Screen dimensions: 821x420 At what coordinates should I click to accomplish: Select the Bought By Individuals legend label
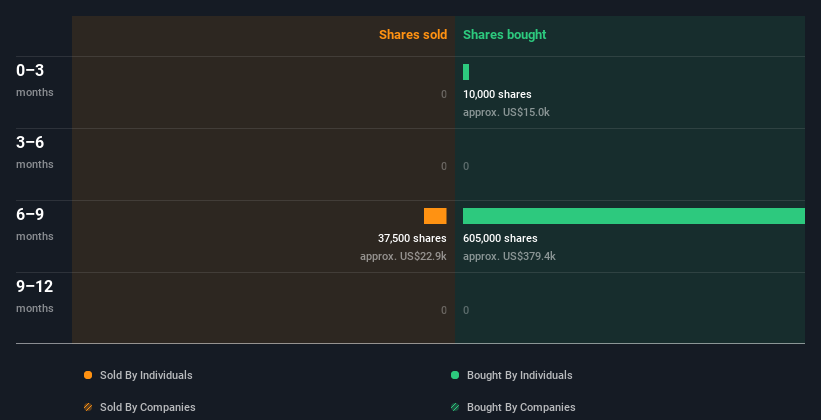(x=519, y=375)
